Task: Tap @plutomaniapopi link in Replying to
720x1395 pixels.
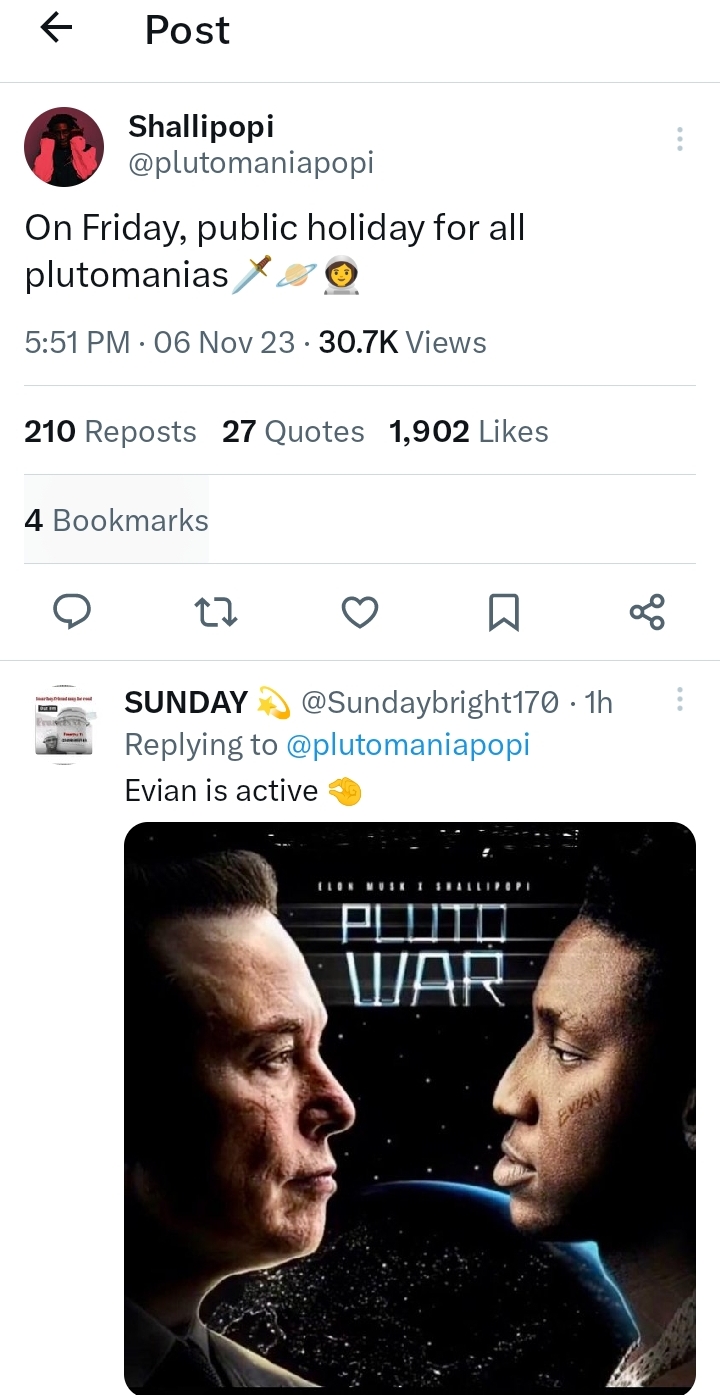Action: [x=408, y=744]
